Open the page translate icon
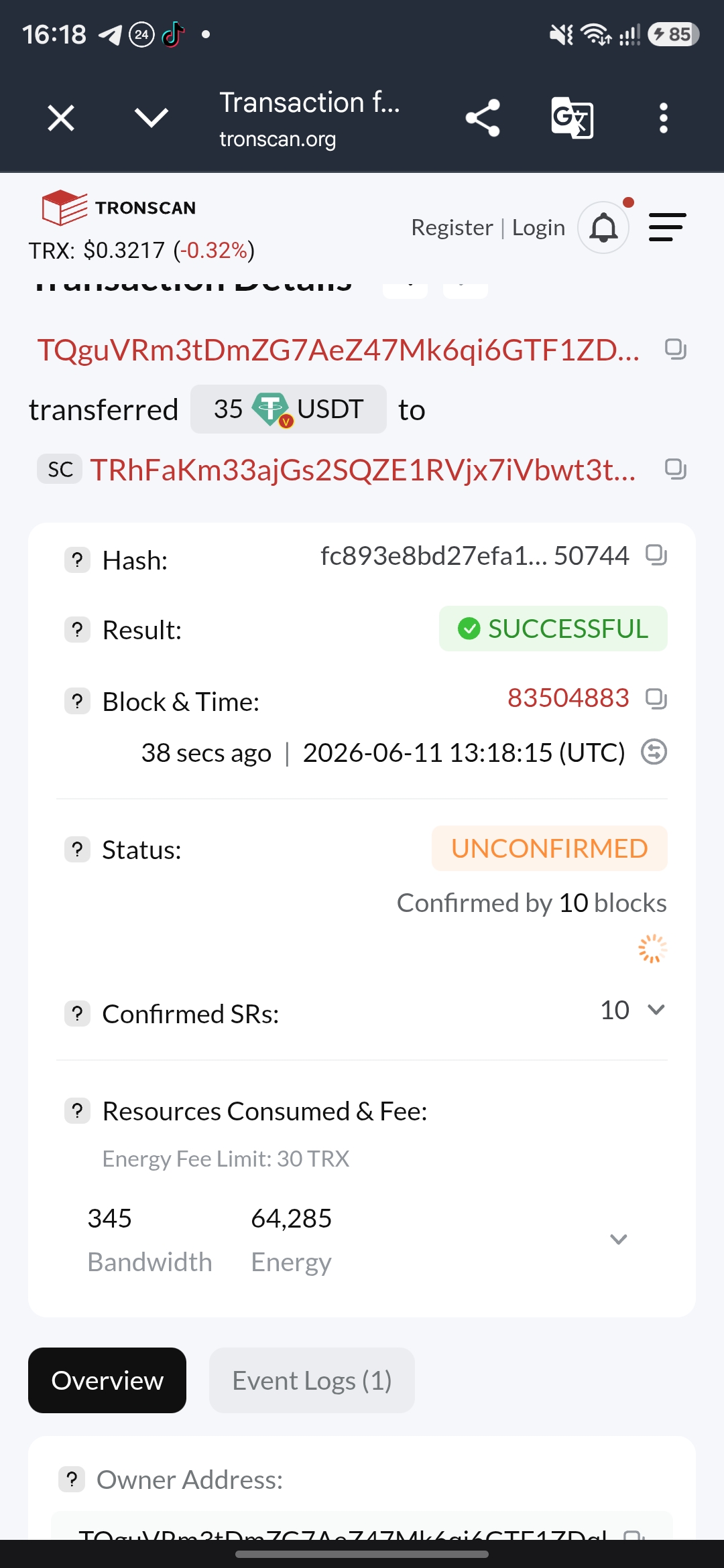This screenshot has height=1568, width=724. click(x=572, y=118)
